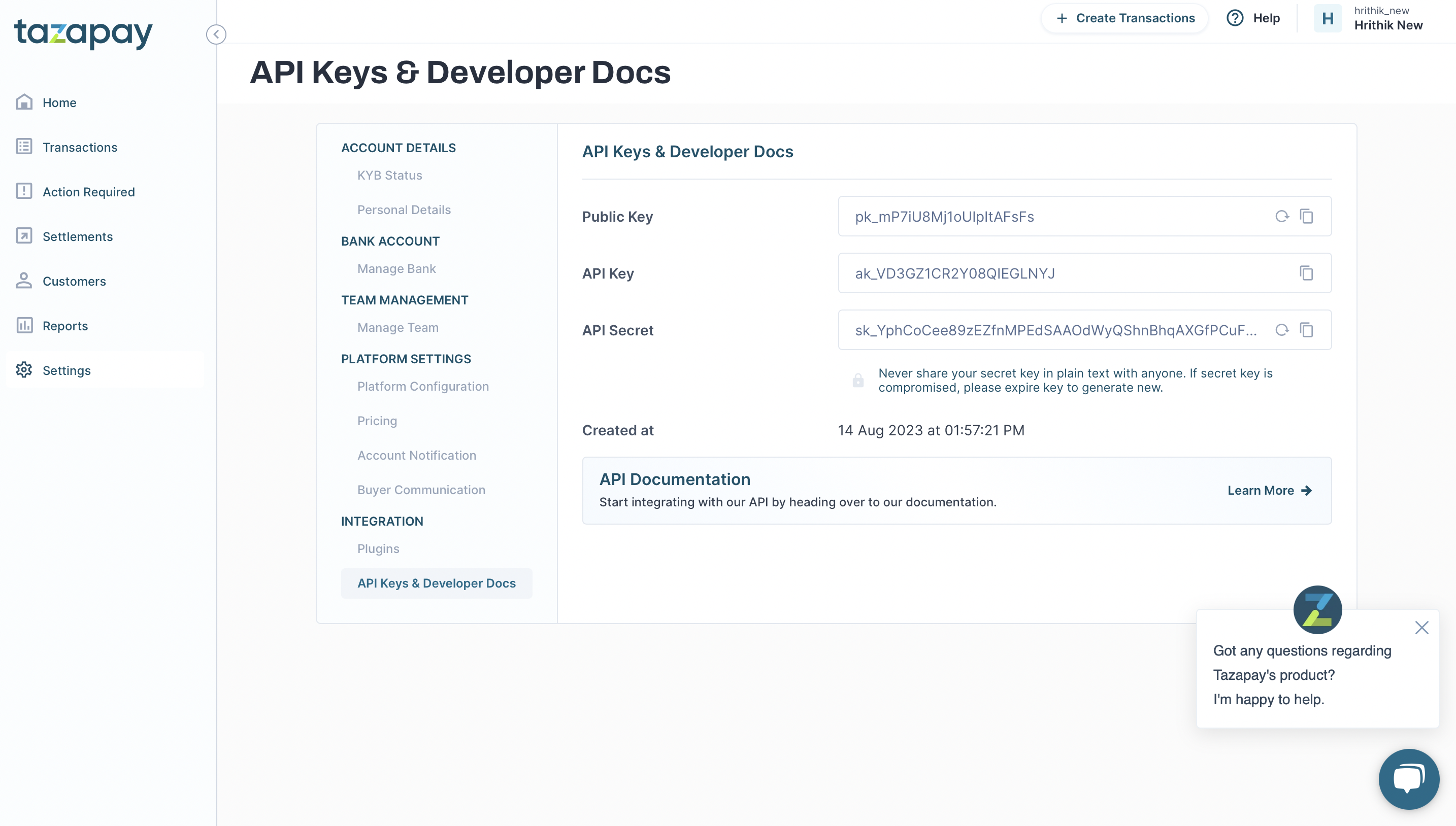Viewport: 1456px width, 826px height.
Task: Collapse the left sidebar with chevron
Action: tap(216, 35)
